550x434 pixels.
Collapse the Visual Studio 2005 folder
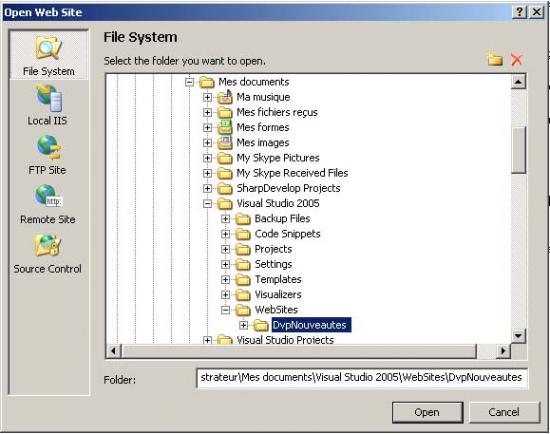pyautogui.click(x=208, y=203)
